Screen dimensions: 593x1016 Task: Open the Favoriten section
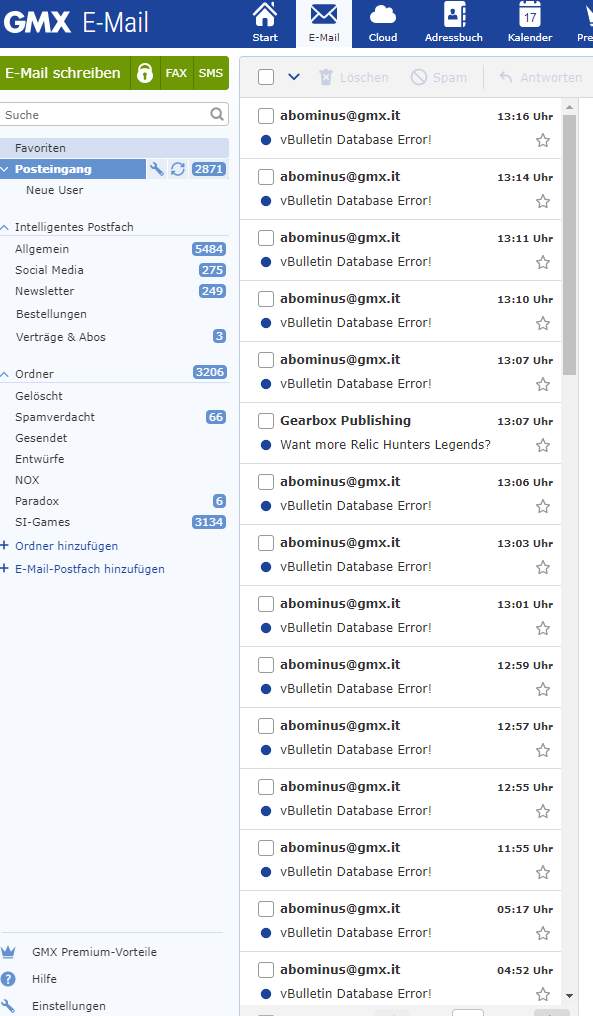click(x=114, y=148)
